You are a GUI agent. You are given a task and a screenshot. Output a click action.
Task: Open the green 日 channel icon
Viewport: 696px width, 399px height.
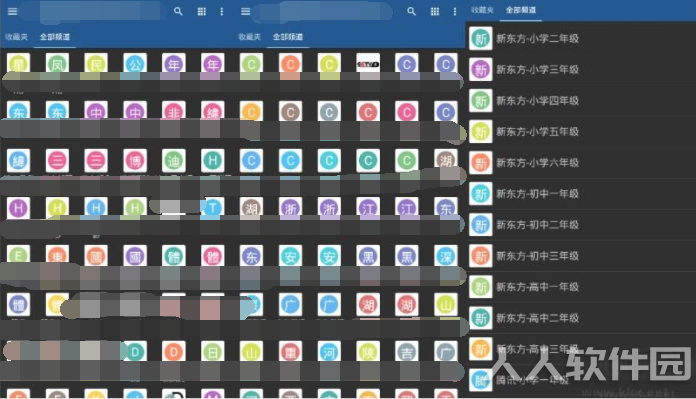213,352
